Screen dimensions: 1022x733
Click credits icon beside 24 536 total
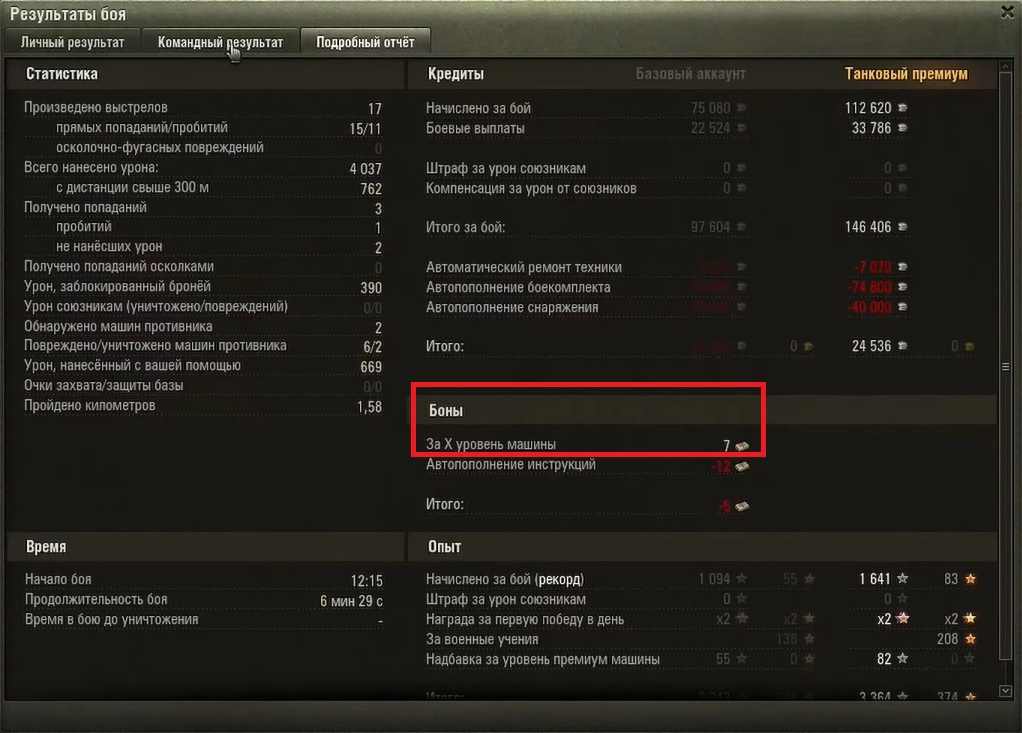click(x=903, y=346)
